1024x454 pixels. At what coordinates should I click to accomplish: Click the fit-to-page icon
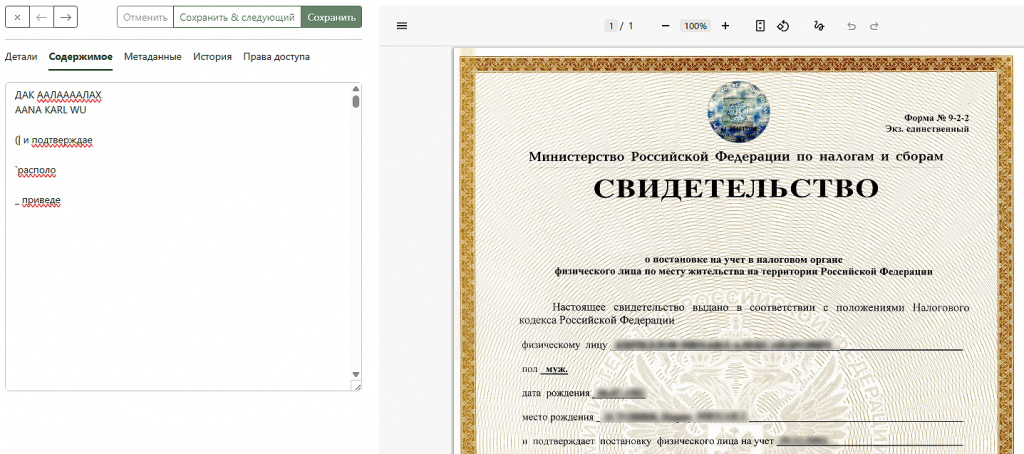coord(761,26)
